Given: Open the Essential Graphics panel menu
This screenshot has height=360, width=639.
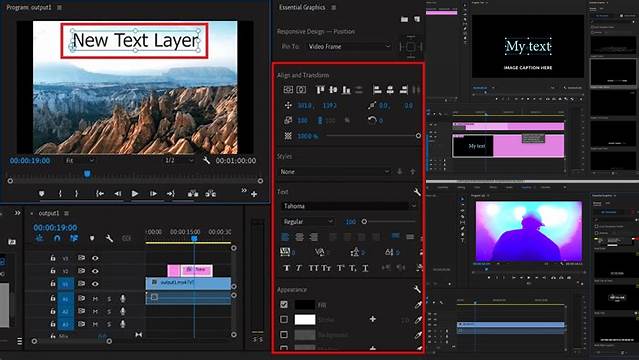Looking at the screenshot, I should (x=334, y=7).
